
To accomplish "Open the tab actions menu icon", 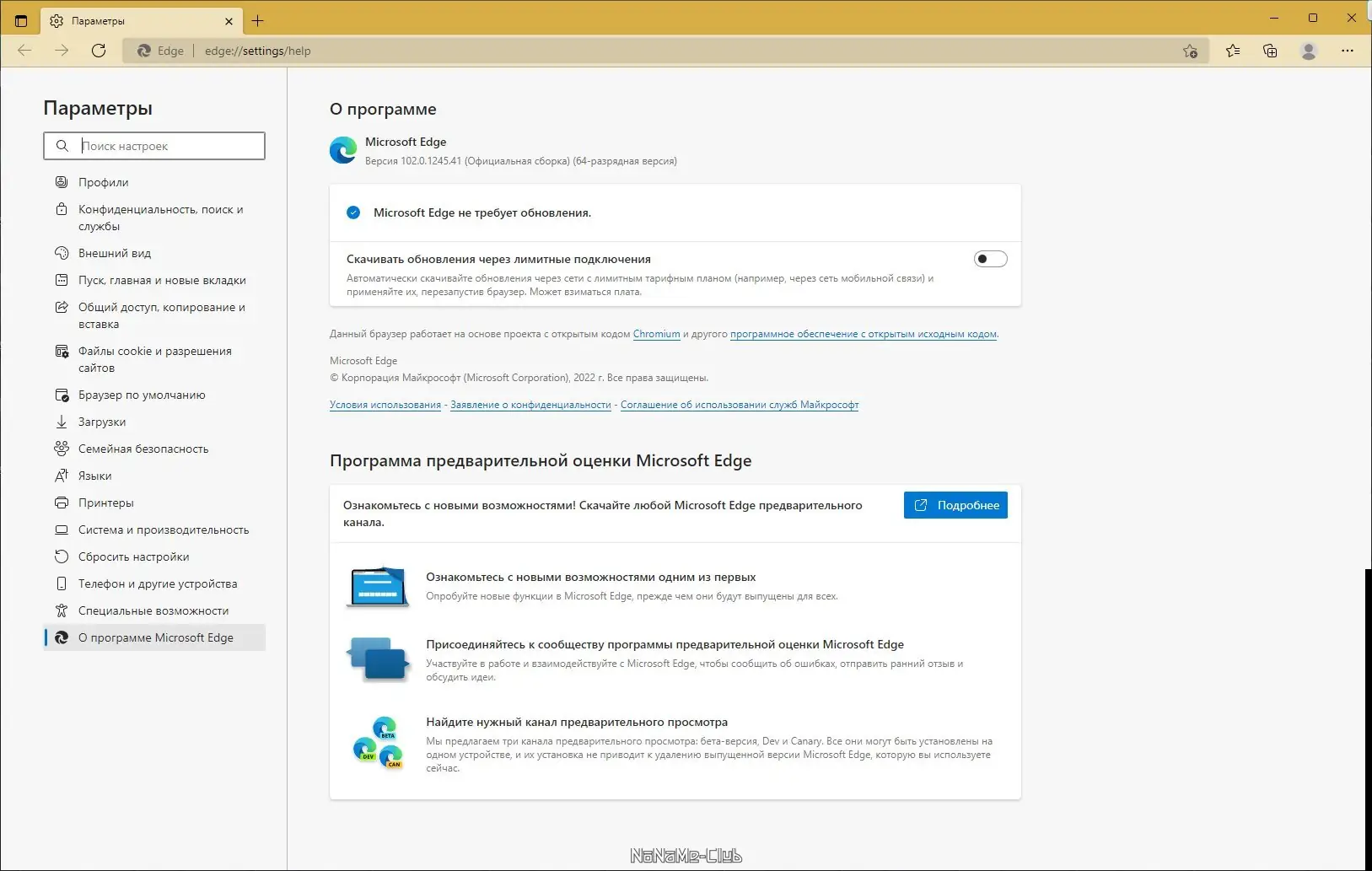I will 21,20.
